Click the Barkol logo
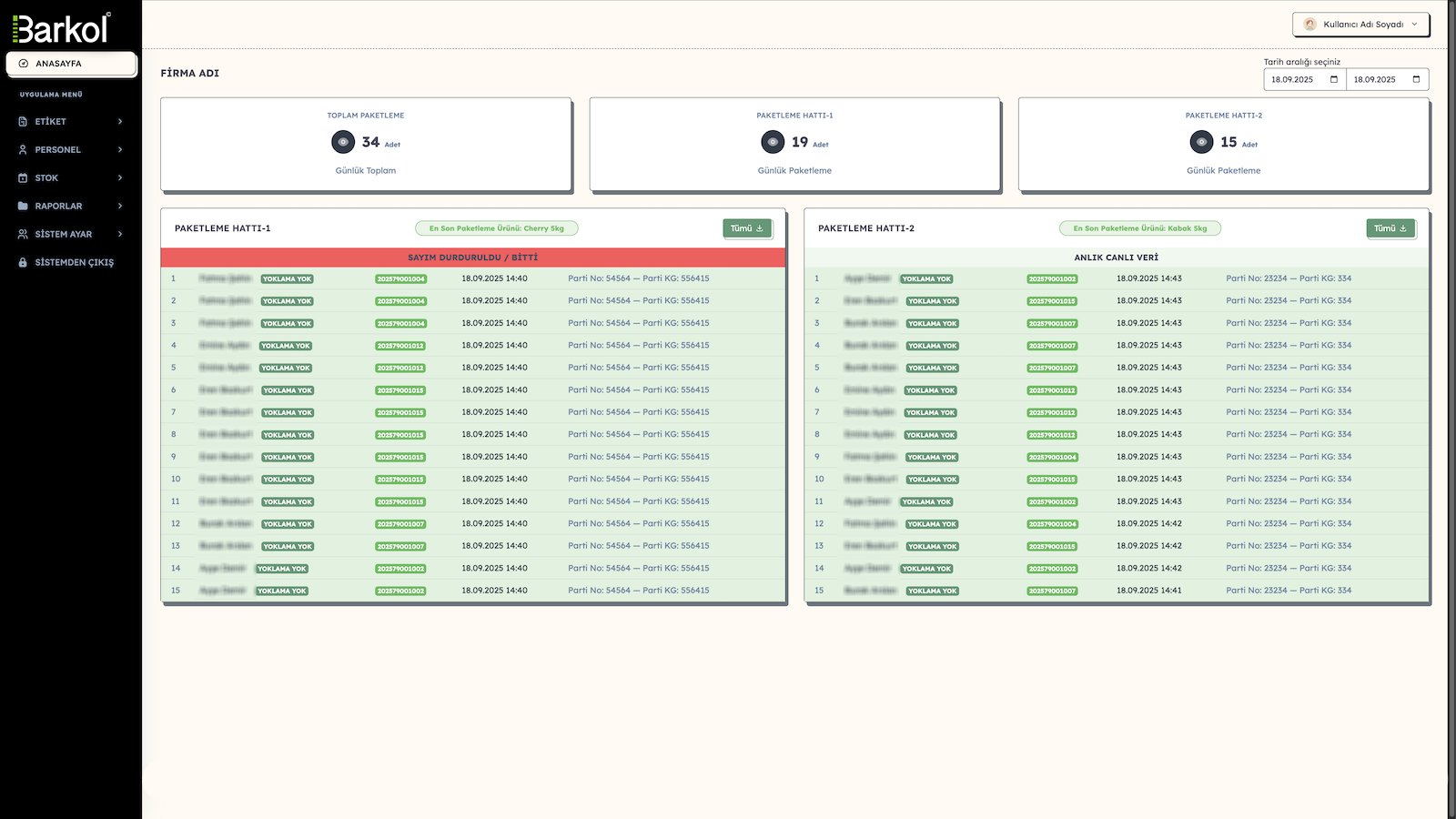This screenshot has height=819, width=1456. pyautogui.click(x=62, y=28)
